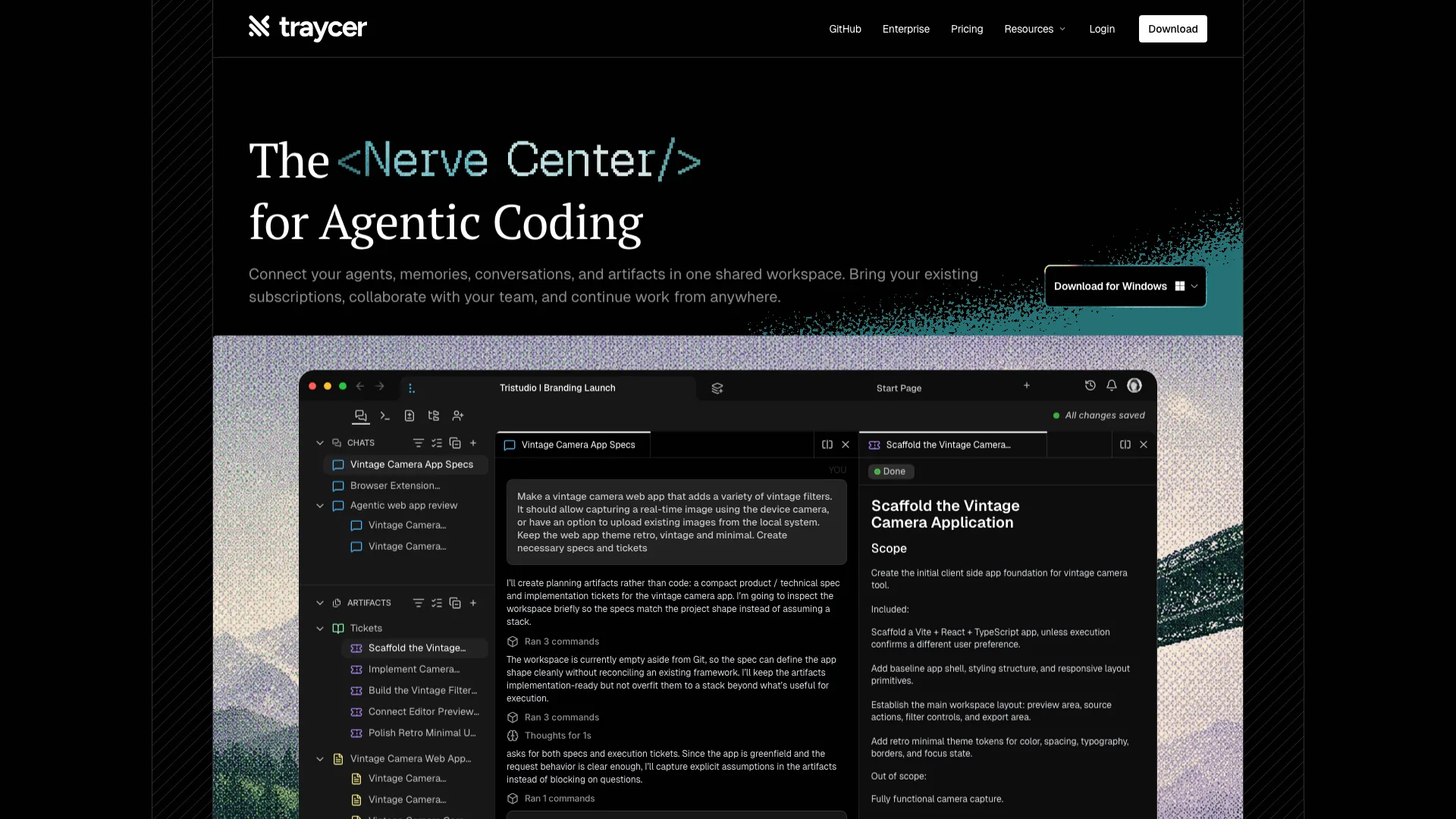Go to the Pricing page
This screenshot has width=1456, height=819.
[x=967, y=29]
